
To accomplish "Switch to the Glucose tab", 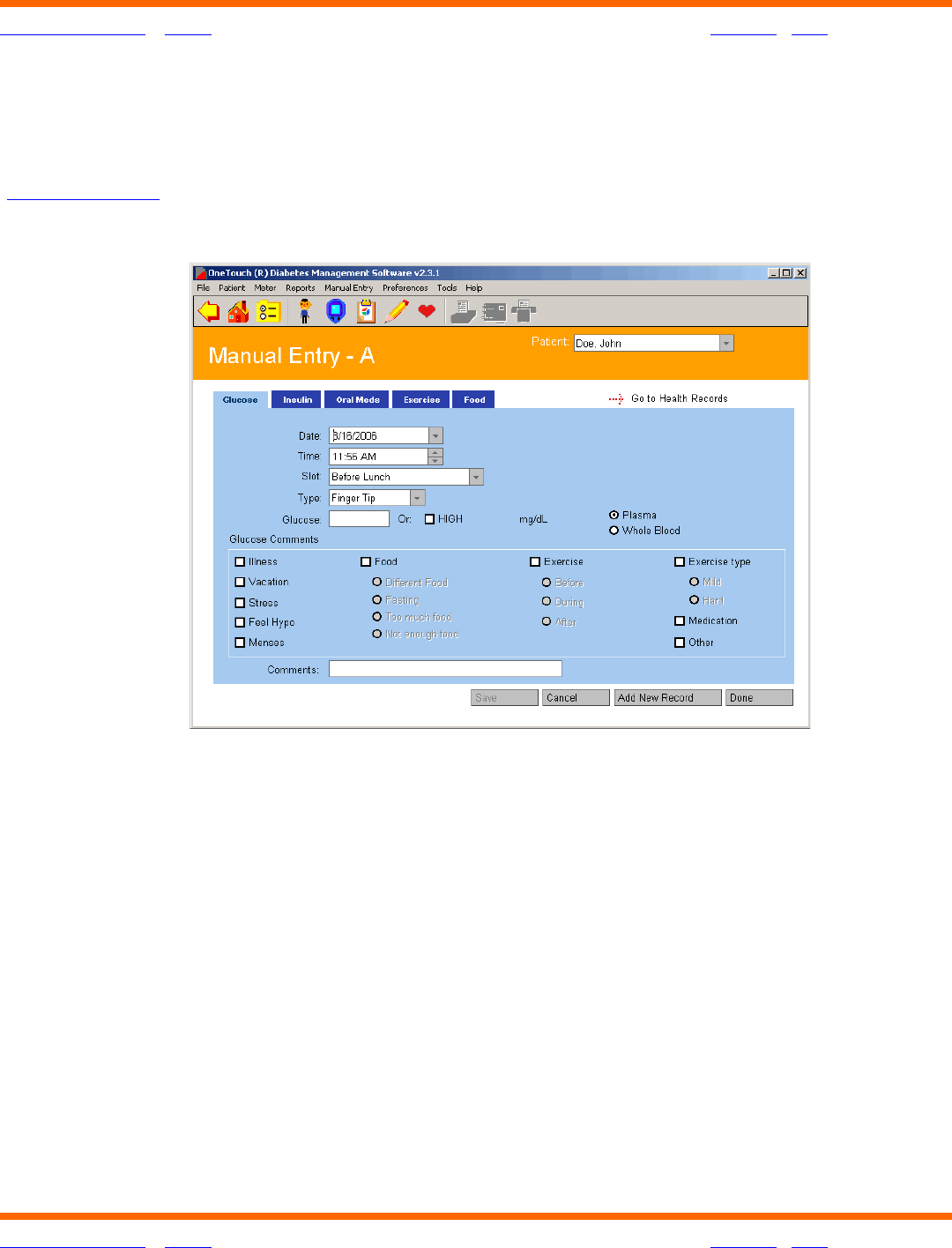I will (241, 399).
